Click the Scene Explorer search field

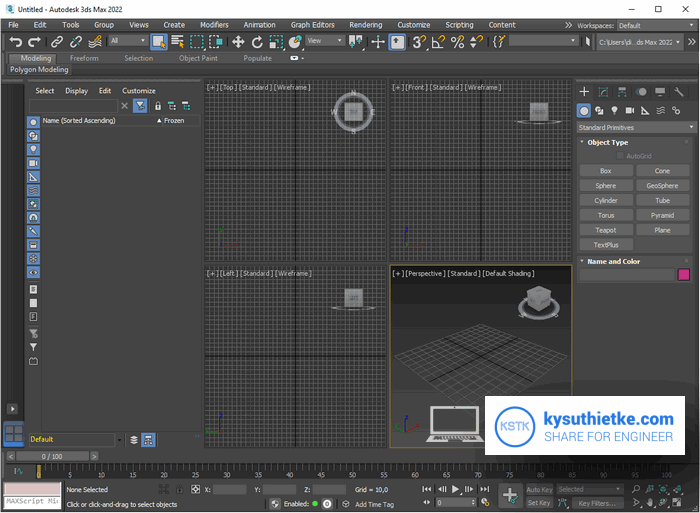[73, 106]
